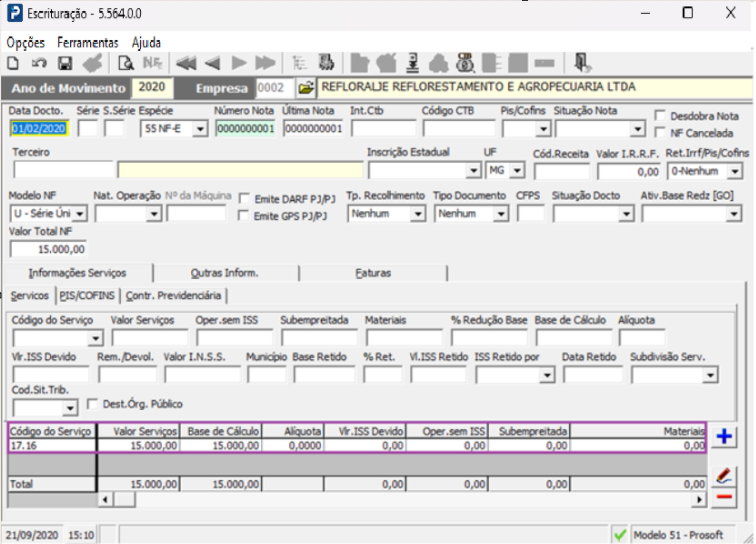Add service row with blue plus
The height and width of the screenshot is (544, 756).
724,436
